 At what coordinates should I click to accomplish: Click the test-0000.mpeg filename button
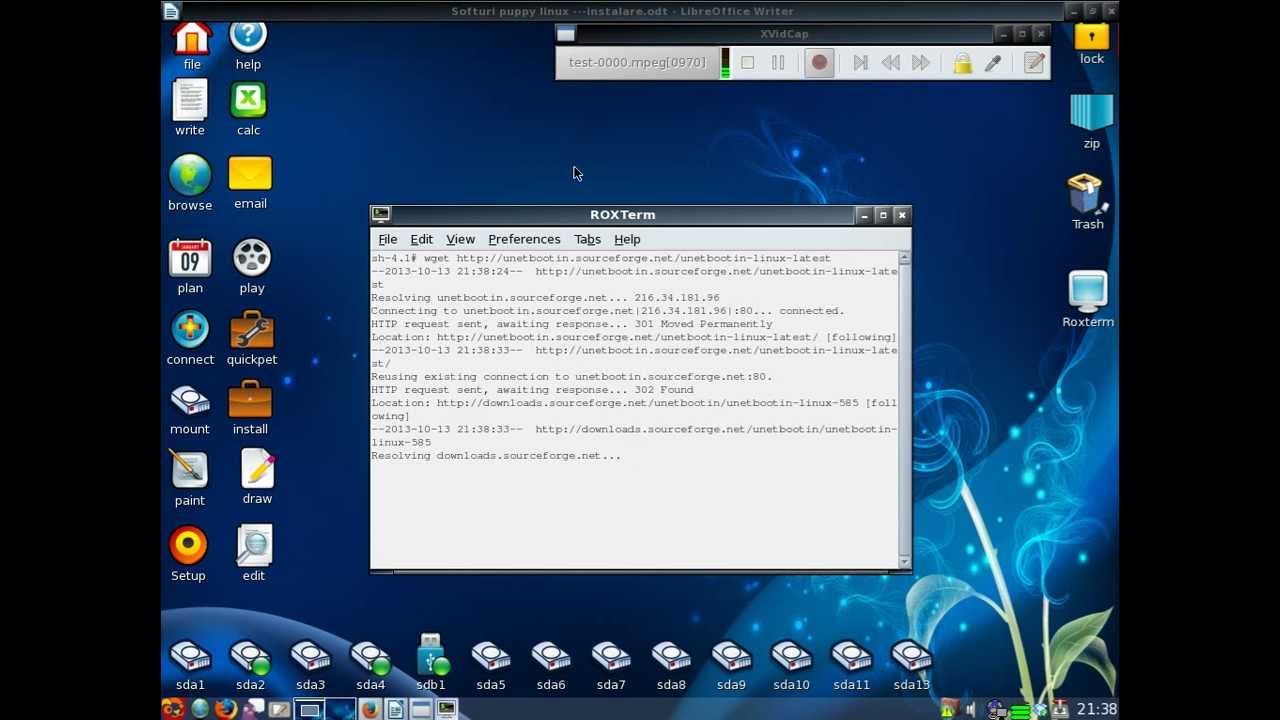tap(637, 62)
